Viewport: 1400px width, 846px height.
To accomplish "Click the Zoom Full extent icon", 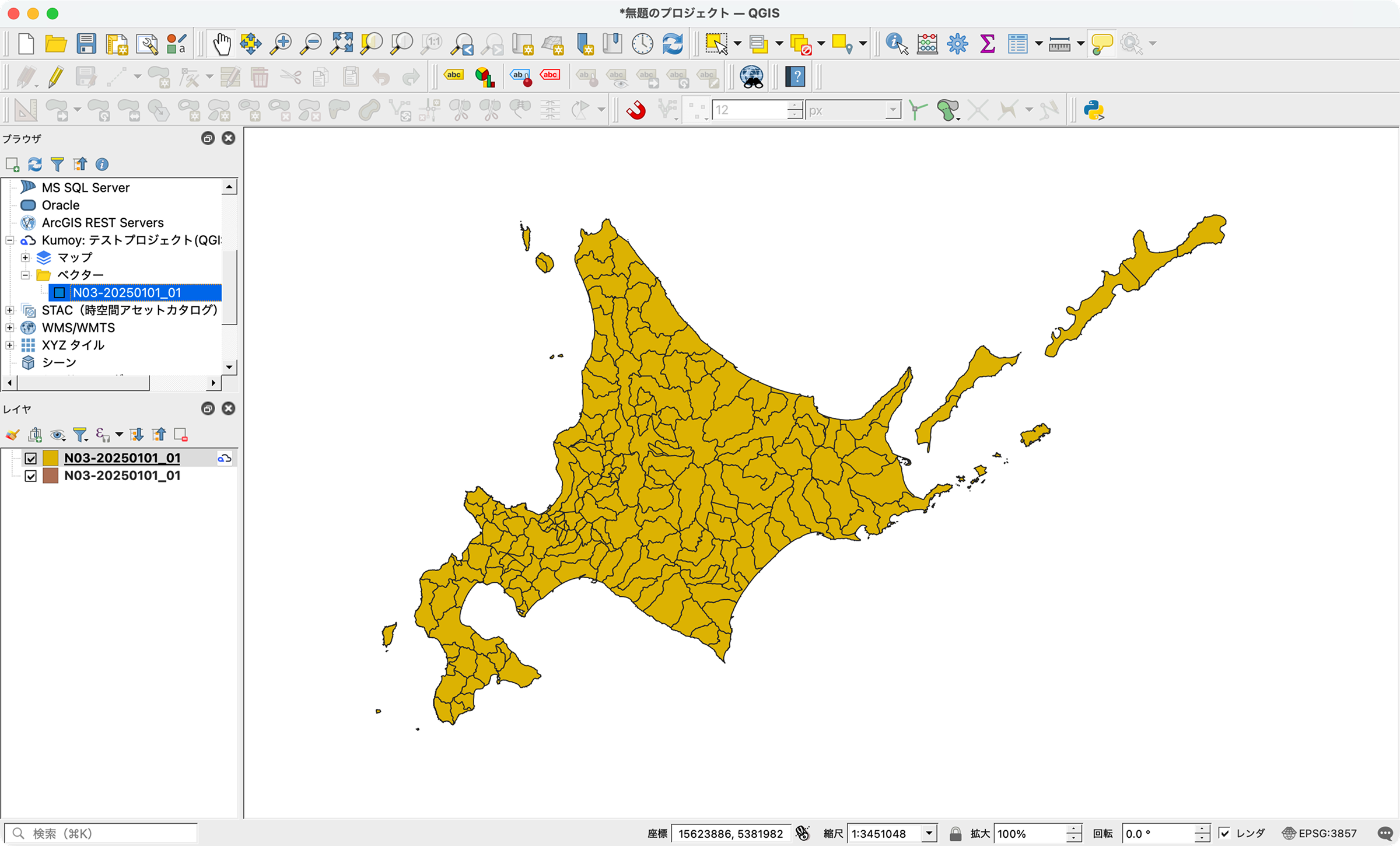I will pos(341,44).
